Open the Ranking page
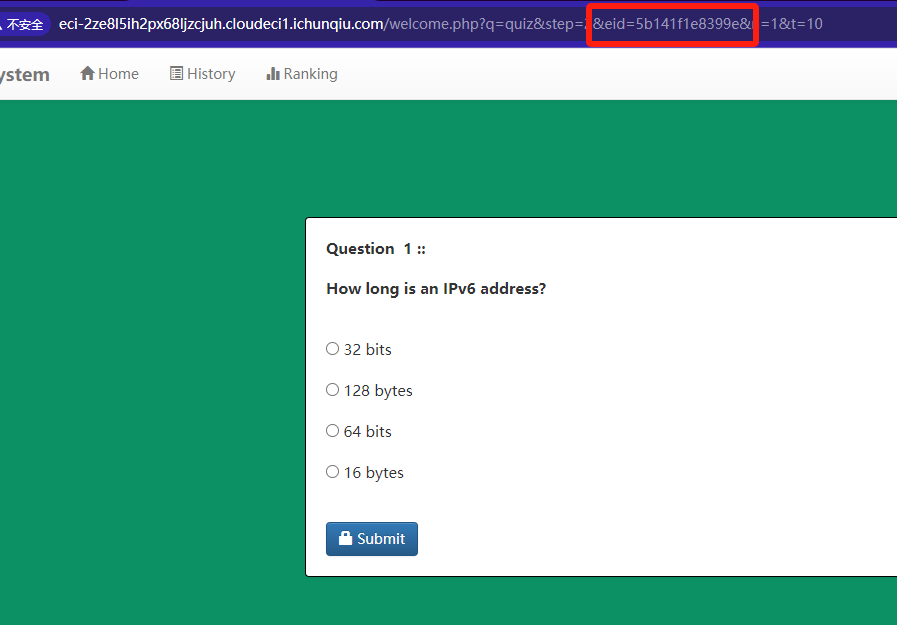Image resolution: width=897 pixels, height=625 pixels. pos(301,74)
